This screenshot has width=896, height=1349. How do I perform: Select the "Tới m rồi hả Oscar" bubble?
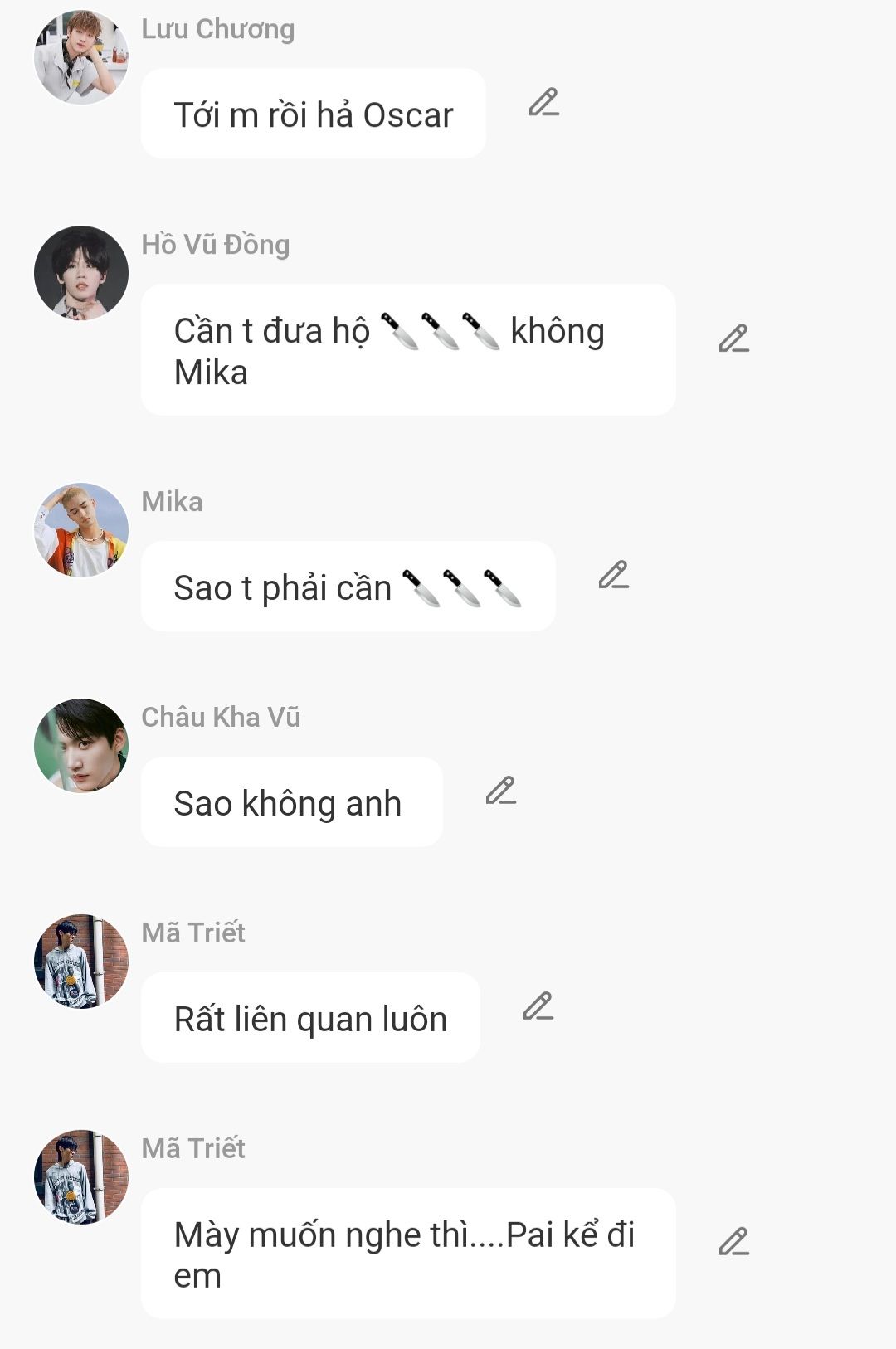coord(314,114)
